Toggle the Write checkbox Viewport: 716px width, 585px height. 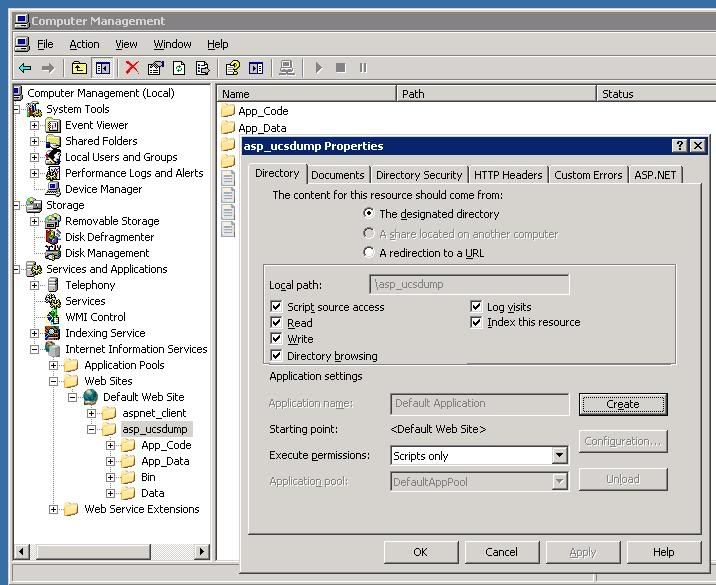pyautogui.click(x=276, y=338)
